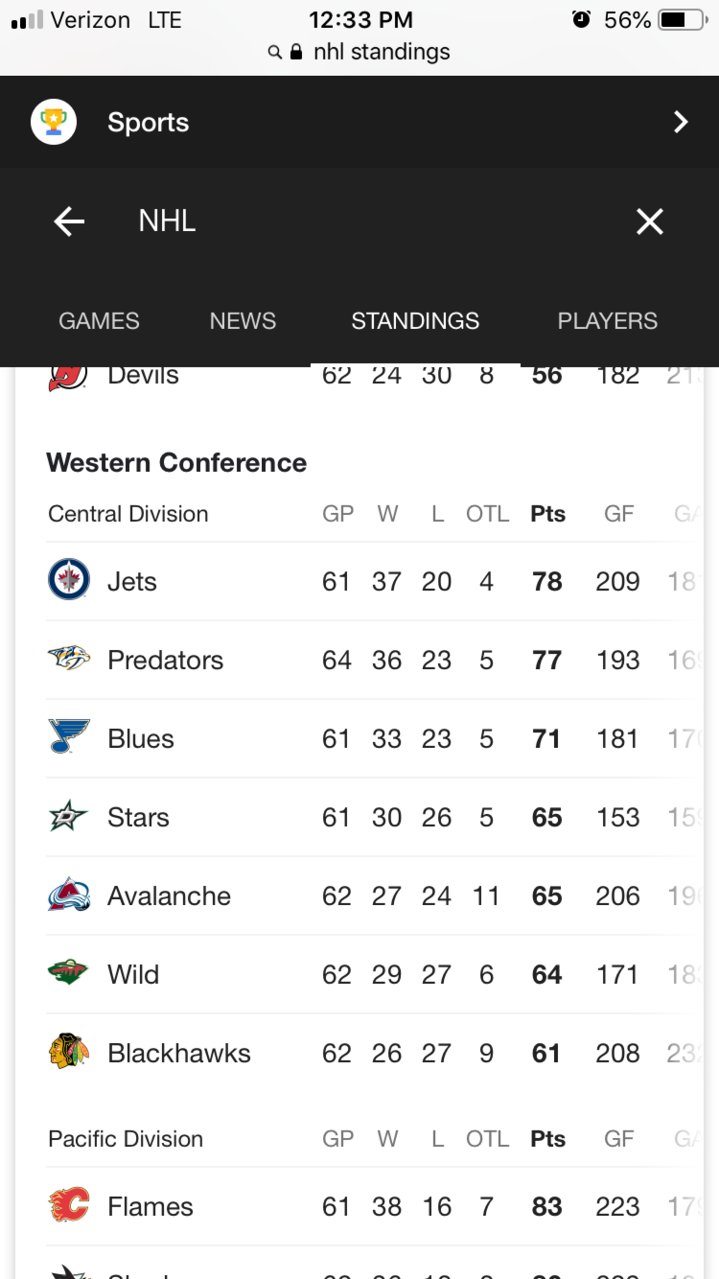Tap the Flames team logo
This screenshot has width=719, height=1279.
coord(69,1206)
